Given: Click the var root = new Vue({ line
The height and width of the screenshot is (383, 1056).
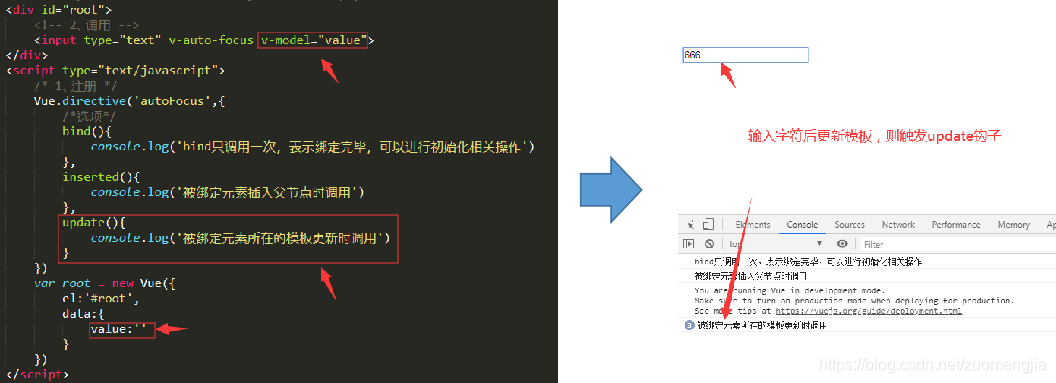Looking at the screenshot, I should click(104, 283).
